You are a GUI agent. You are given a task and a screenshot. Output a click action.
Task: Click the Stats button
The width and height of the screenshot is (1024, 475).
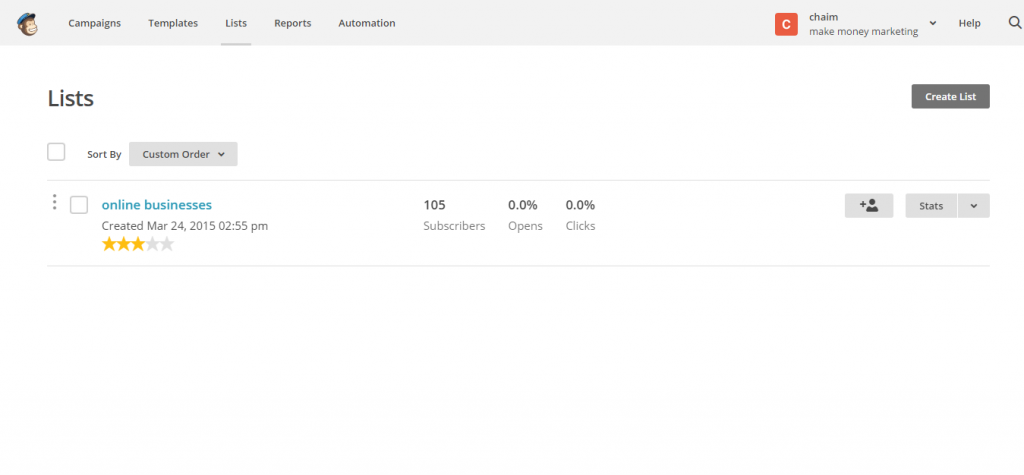tap(931, 206)
